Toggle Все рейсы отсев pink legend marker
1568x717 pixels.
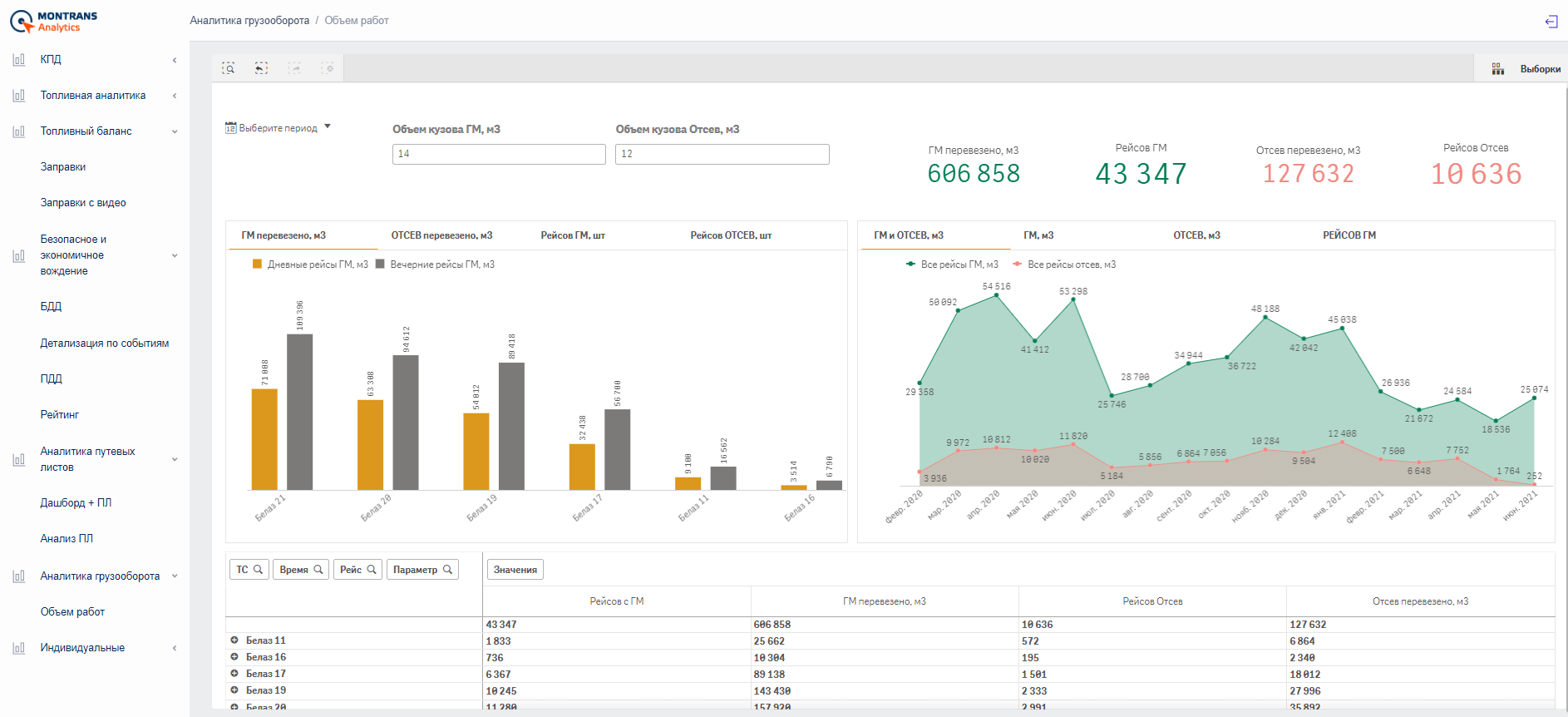click(x=1017, y=265)
